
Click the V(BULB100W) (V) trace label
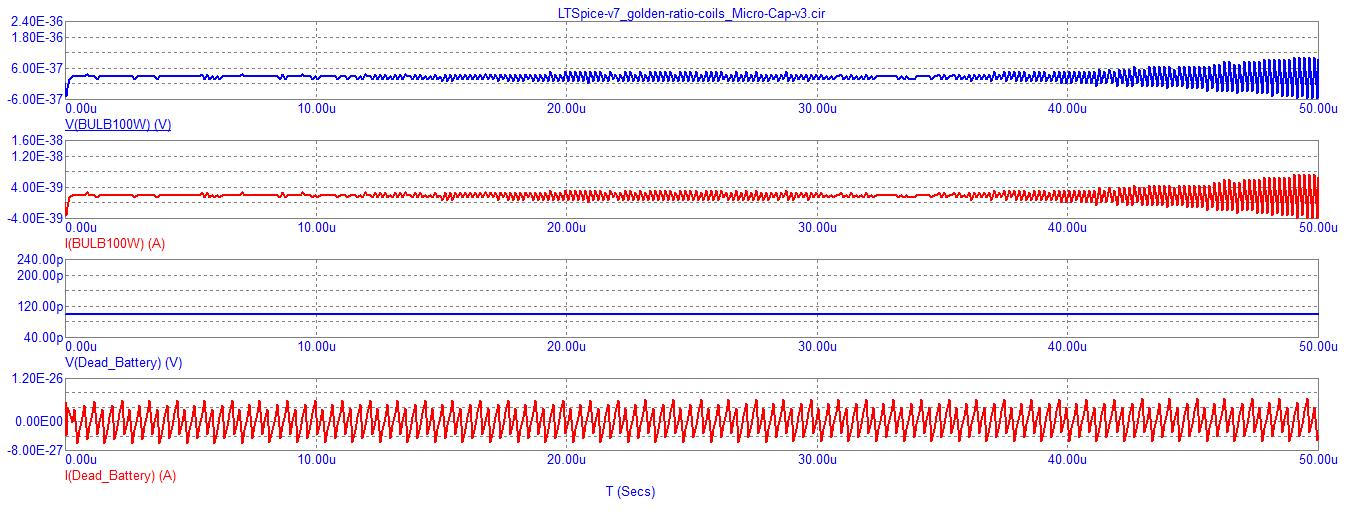[117, 124]
